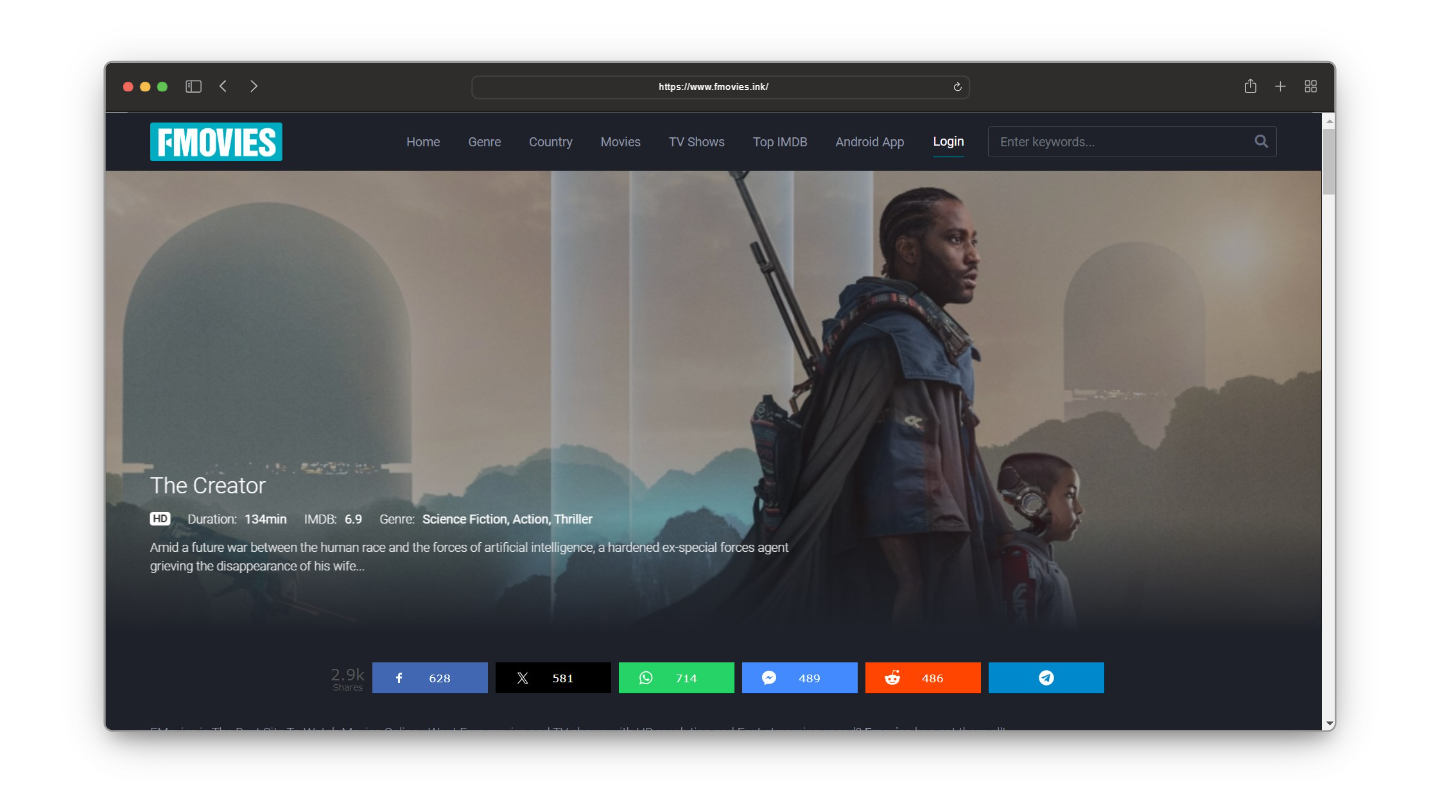Click the movie description paragraph
Image resolution: width=1440 pixels, height=810 pixels.
coord(469,557)
